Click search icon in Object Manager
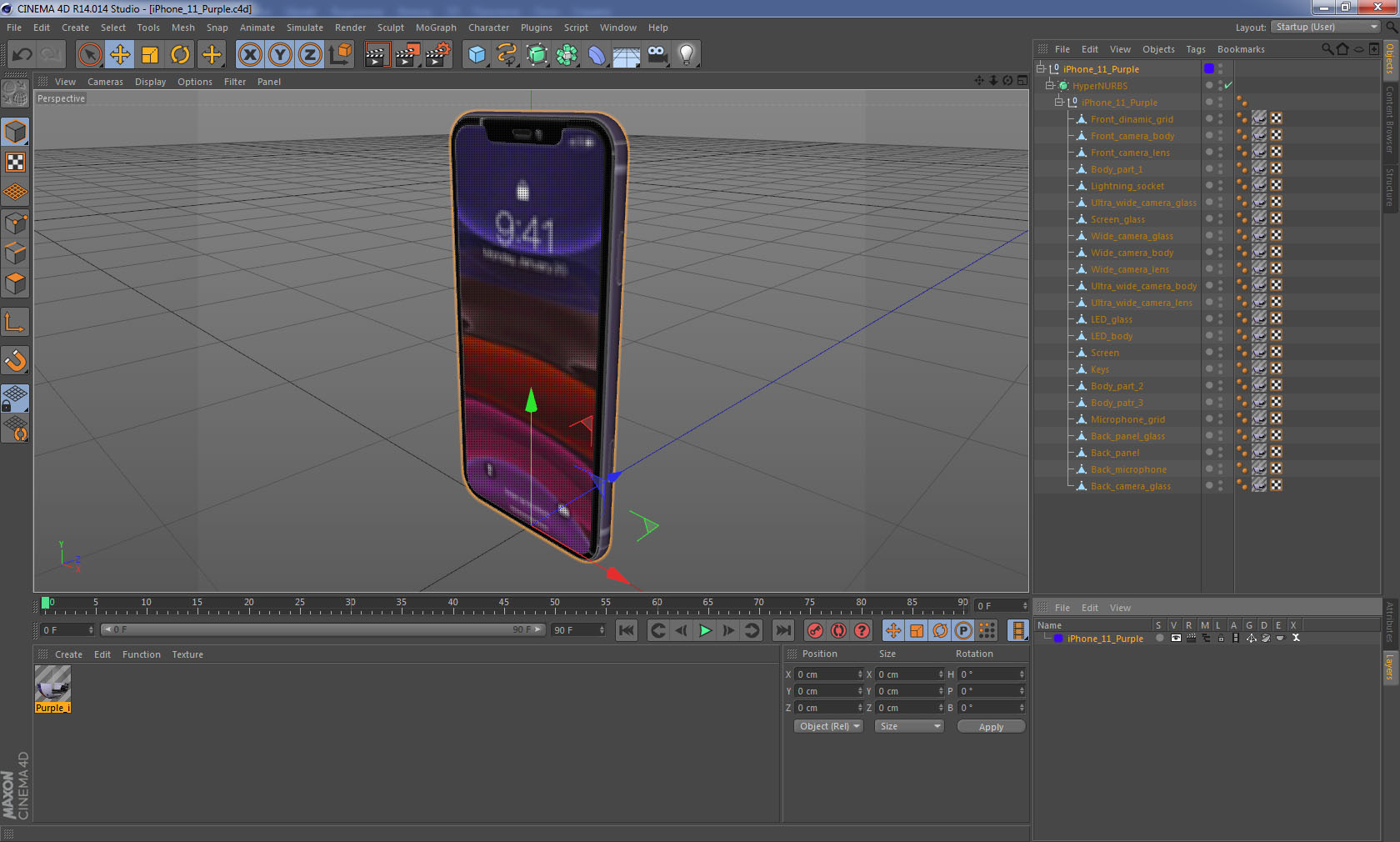The width and height of the screenshot is (1400, 842). click(x=1327, y=49)
